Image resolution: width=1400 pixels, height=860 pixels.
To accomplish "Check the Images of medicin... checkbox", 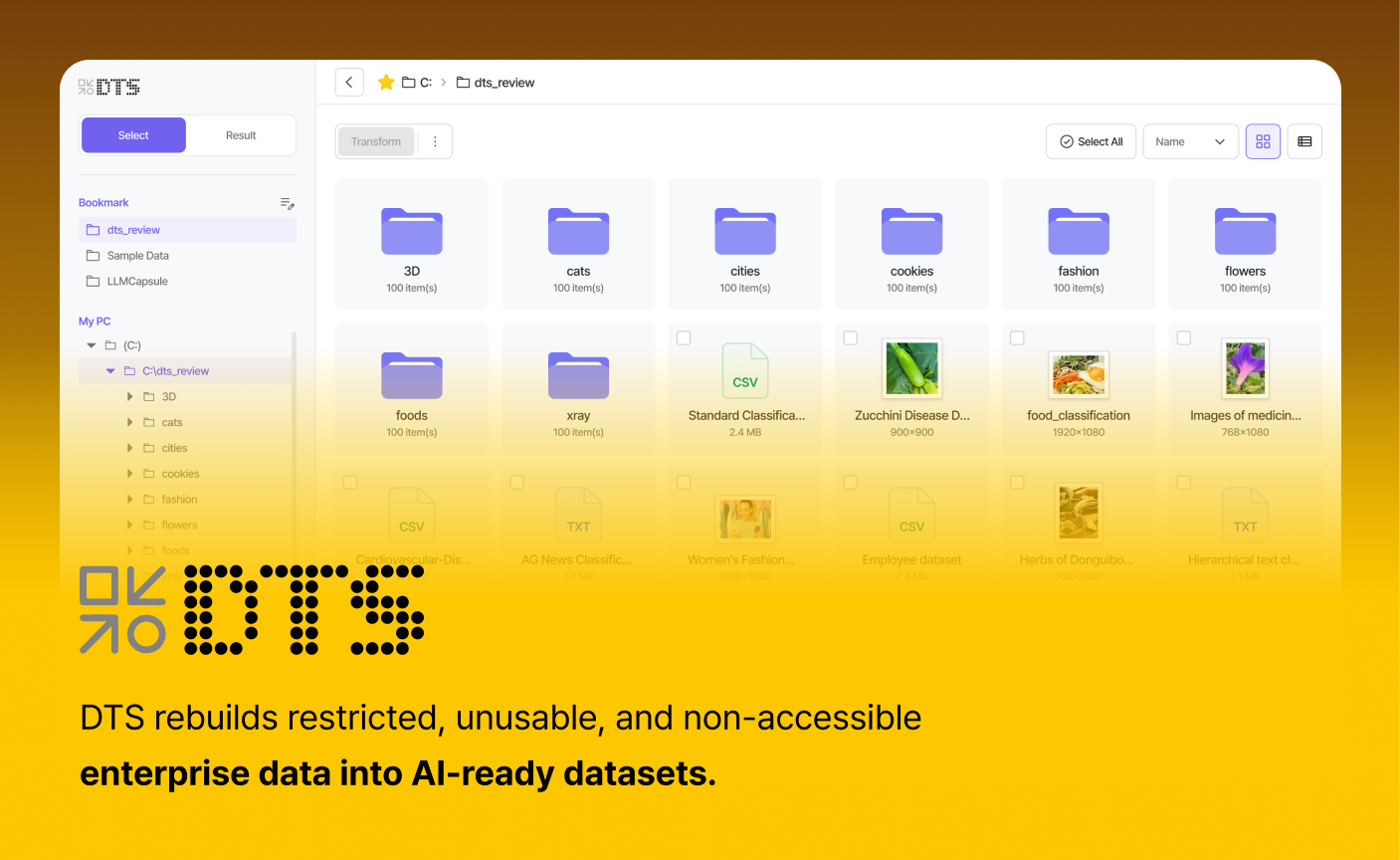I will coord(1184,338).
